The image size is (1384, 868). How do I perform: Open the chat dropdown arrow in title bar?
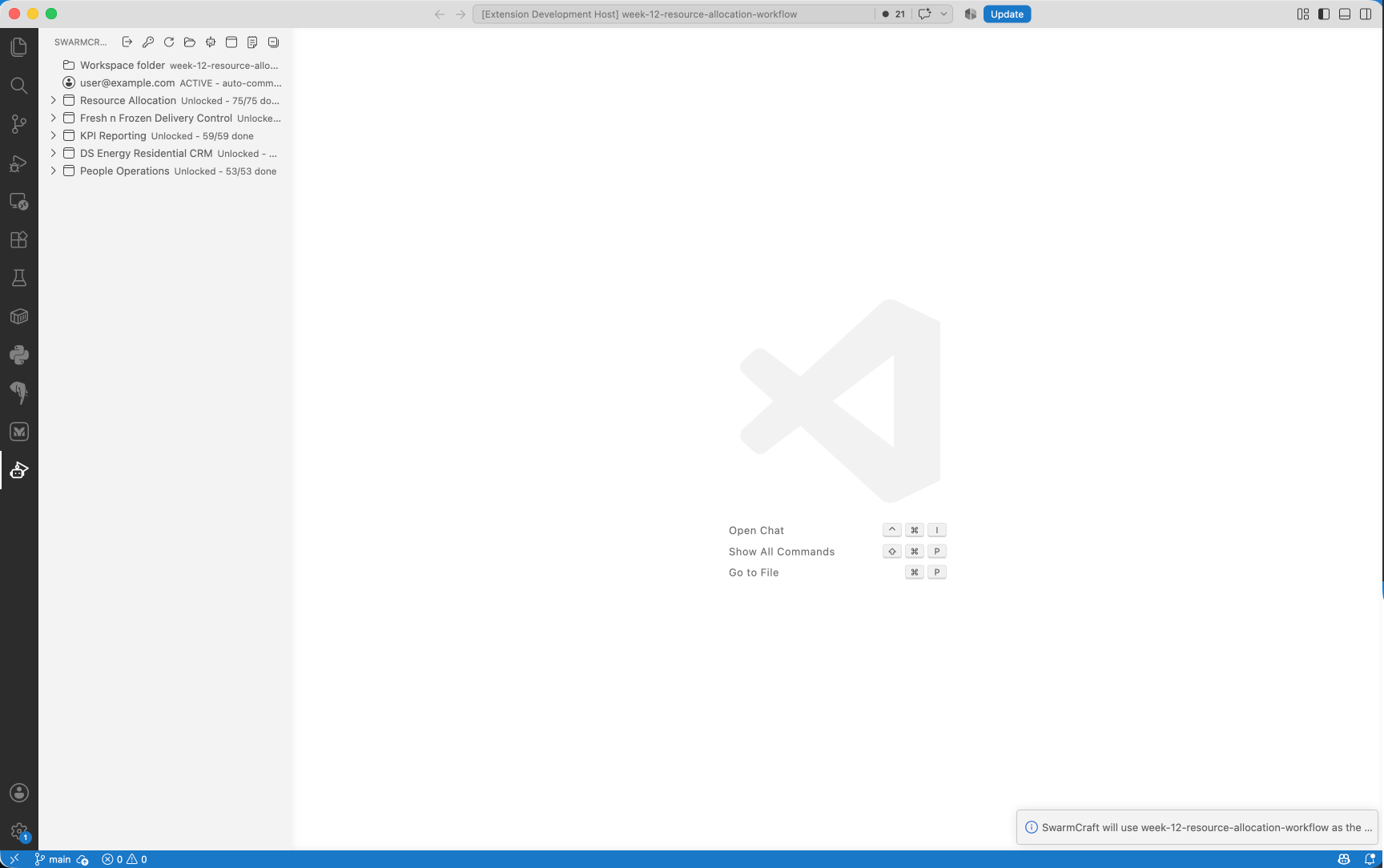943,14
